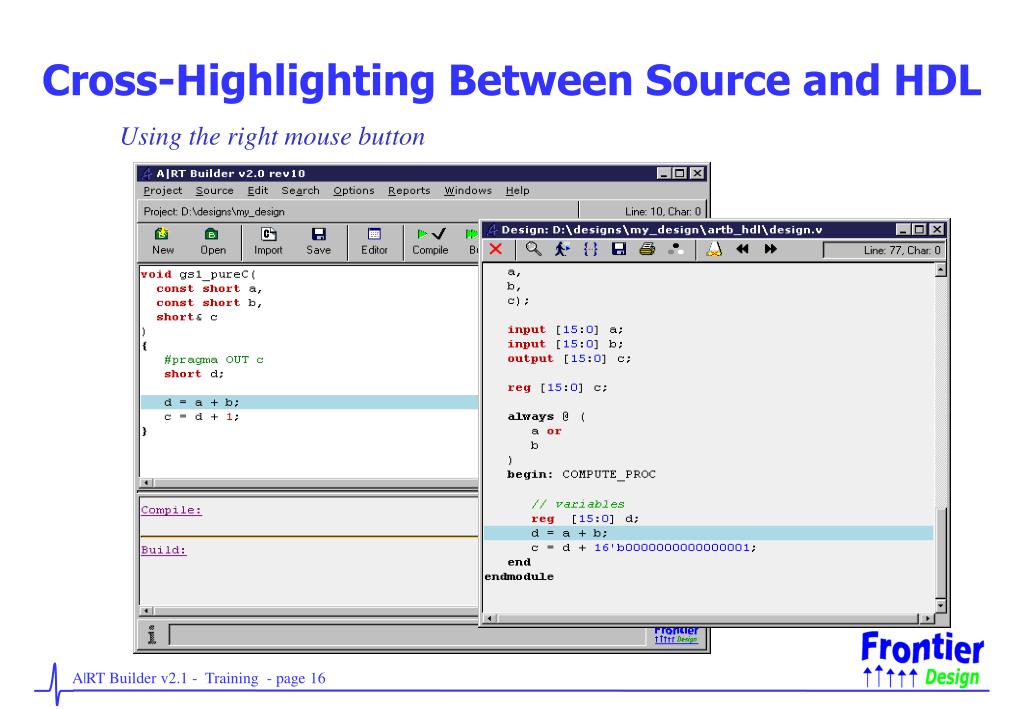This screenshot has height=709, width=1024.
Task: Click the Design window scroll-up arrow
Action: pos(940,270)
